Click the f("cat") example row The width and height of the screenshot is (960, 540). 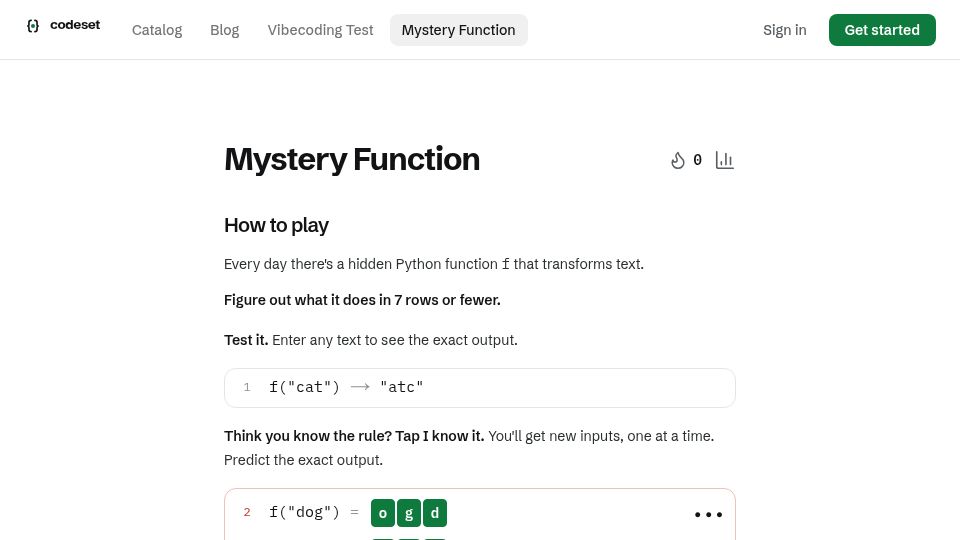click(479, 388)
